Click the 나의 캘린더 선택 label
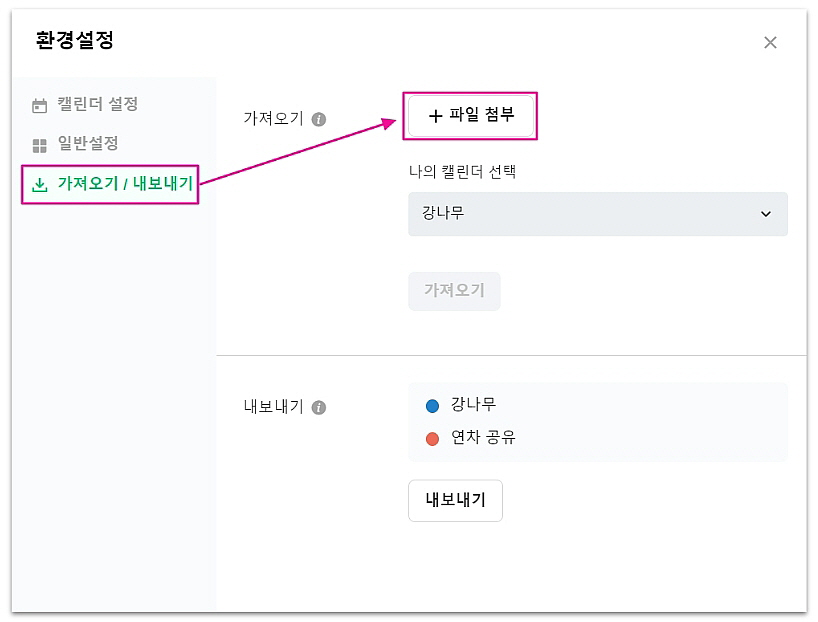This screenshot has width=818, height=622. tap(463, 171)
